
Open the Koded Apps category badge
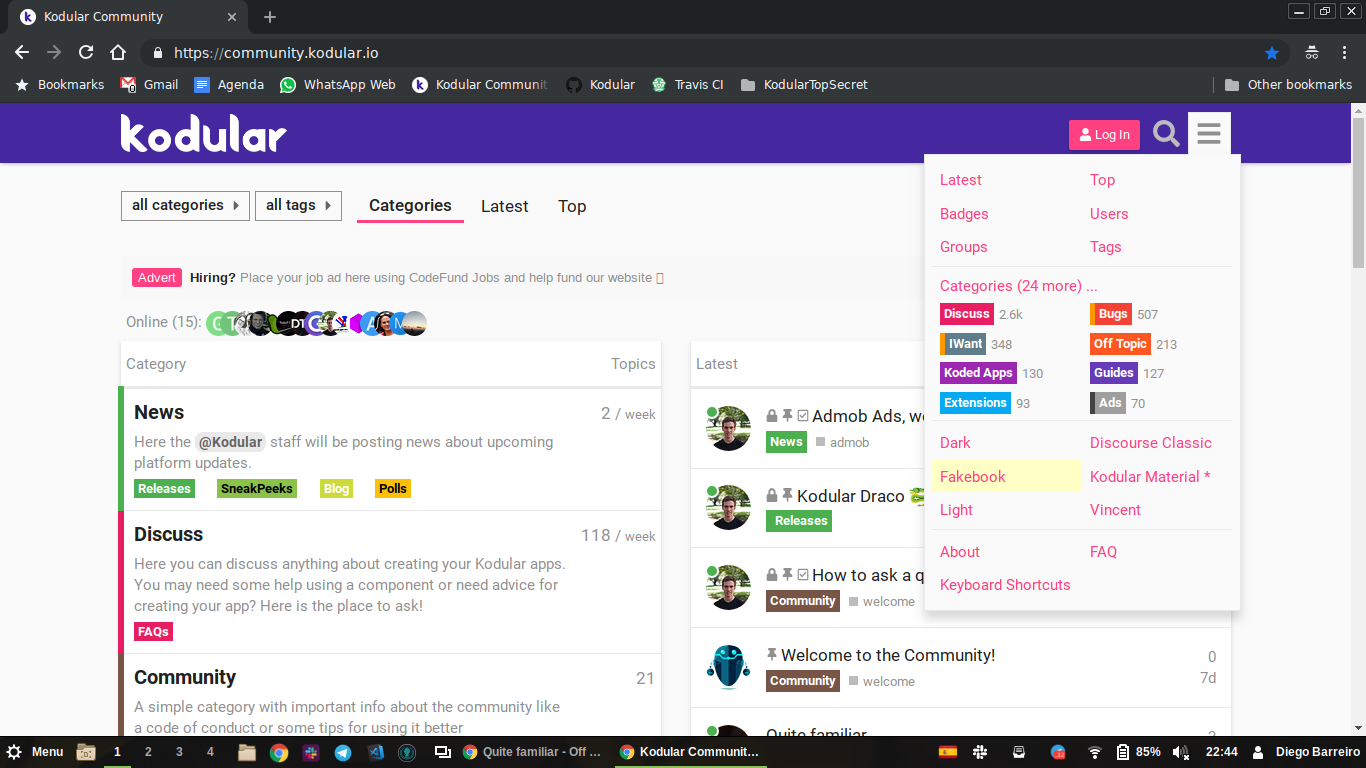978,373
